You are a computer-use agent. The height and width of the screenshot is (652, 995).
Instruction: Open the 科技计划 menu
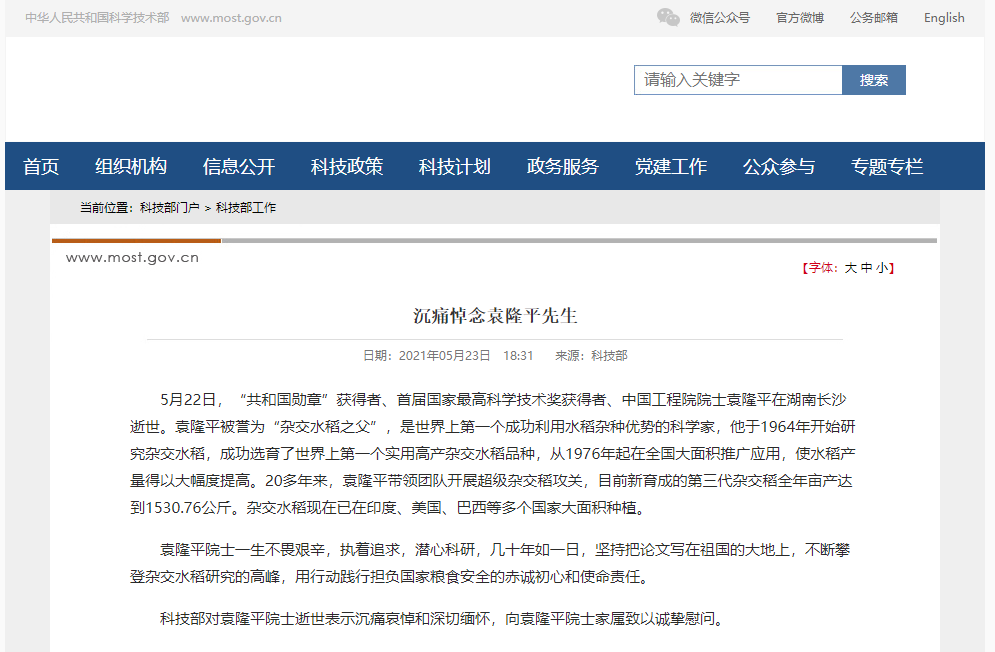click(x=454, y=166)
